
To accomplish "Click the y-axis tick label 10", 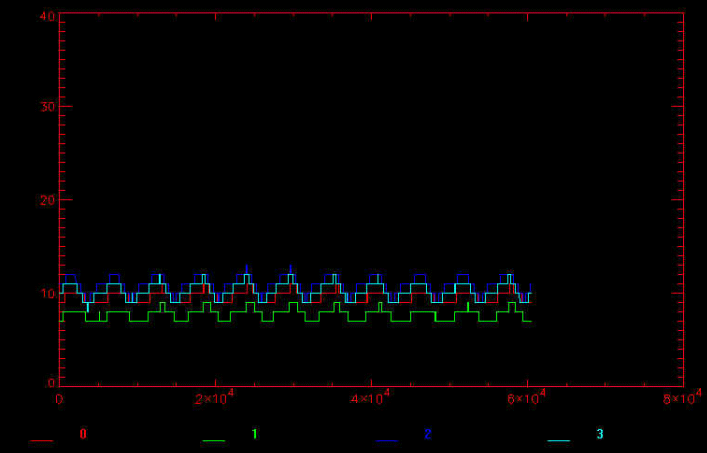I will [47, 293].
